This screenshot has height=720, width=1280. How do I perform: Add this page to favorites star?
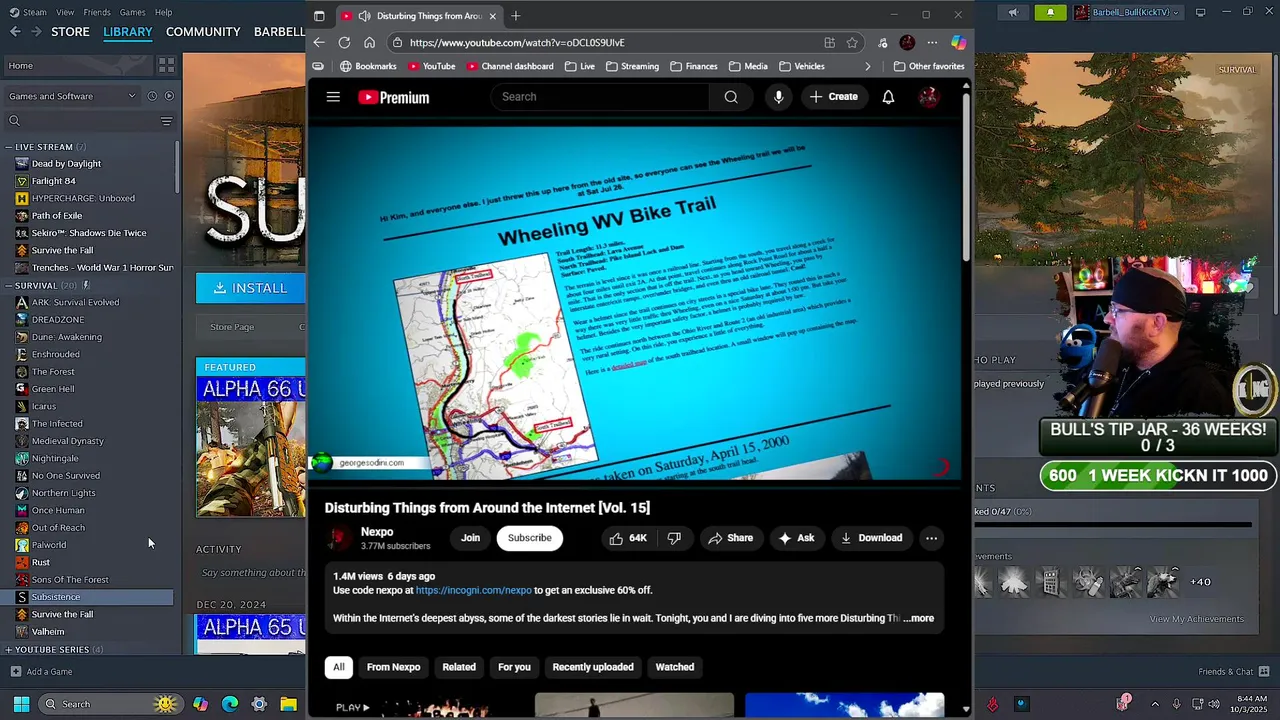coord(852,42)
